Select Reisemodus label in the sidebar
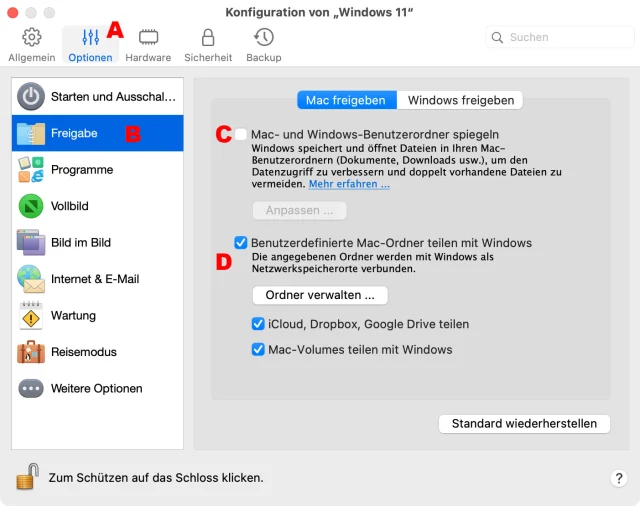The image size is (640, 506). tap(84, 352)
